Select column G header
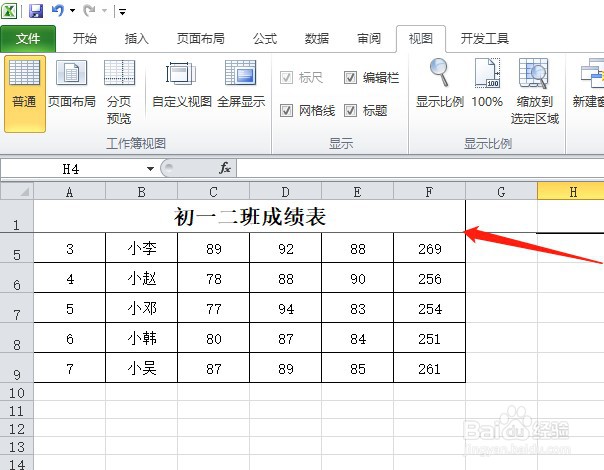 pos(502,191)
